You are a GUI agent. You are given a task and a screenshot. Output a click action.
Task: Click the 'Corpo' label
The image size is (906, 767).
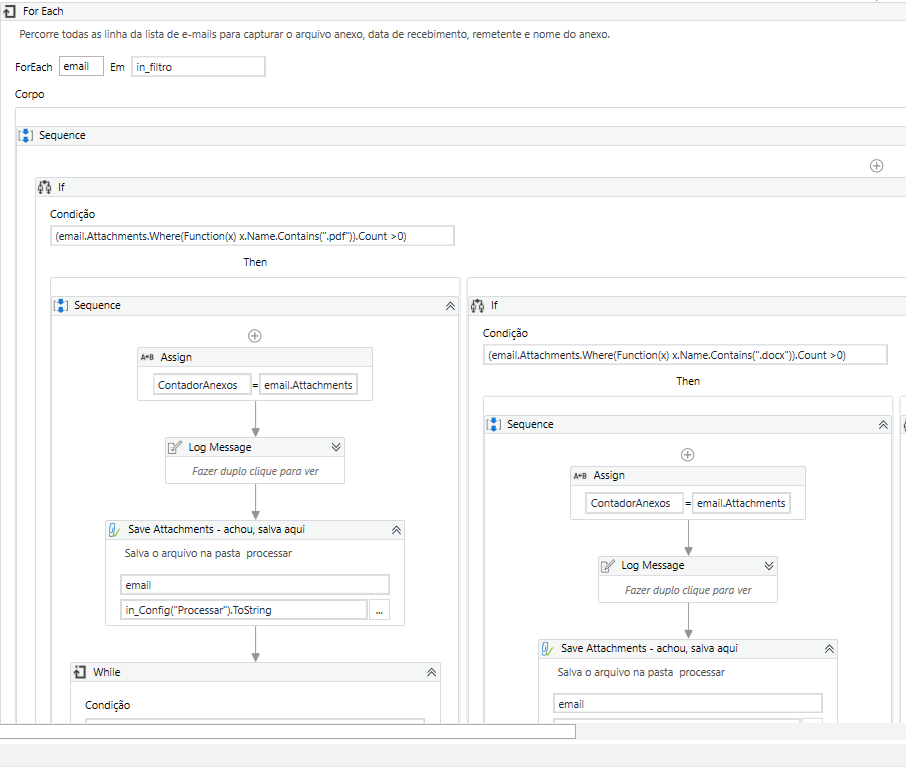29,94
